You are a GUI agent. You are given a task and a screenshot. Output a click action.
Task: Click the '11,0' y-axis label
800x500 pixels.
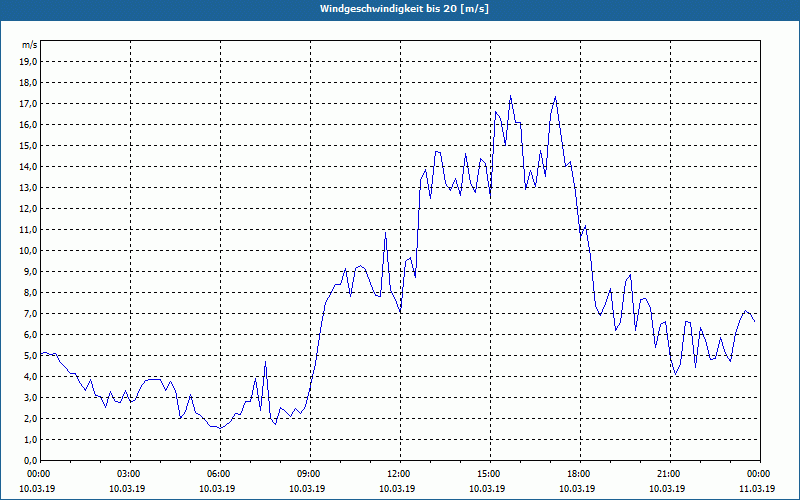click(x=29, y=230)
